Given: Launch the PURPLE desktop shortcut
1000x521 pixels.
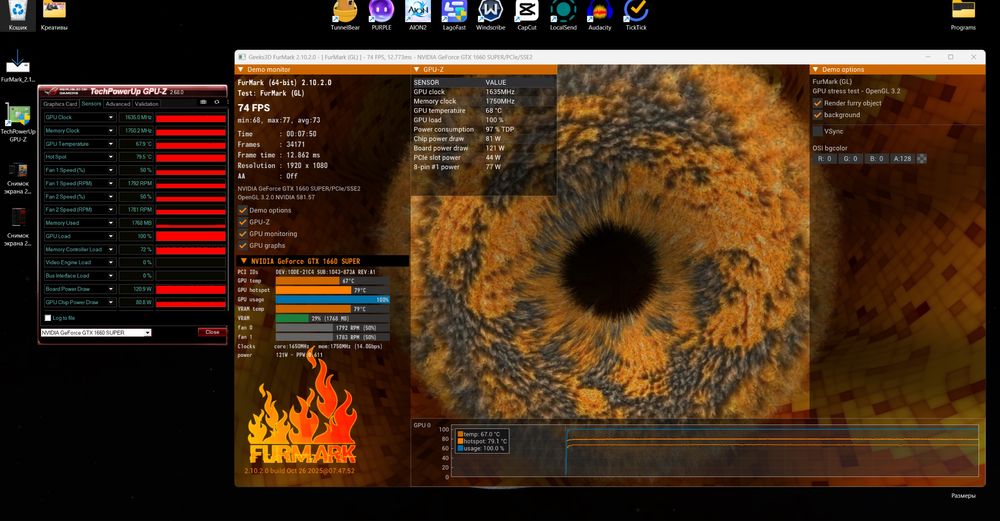Looking at the screenshot, I should tap(381, 15).
